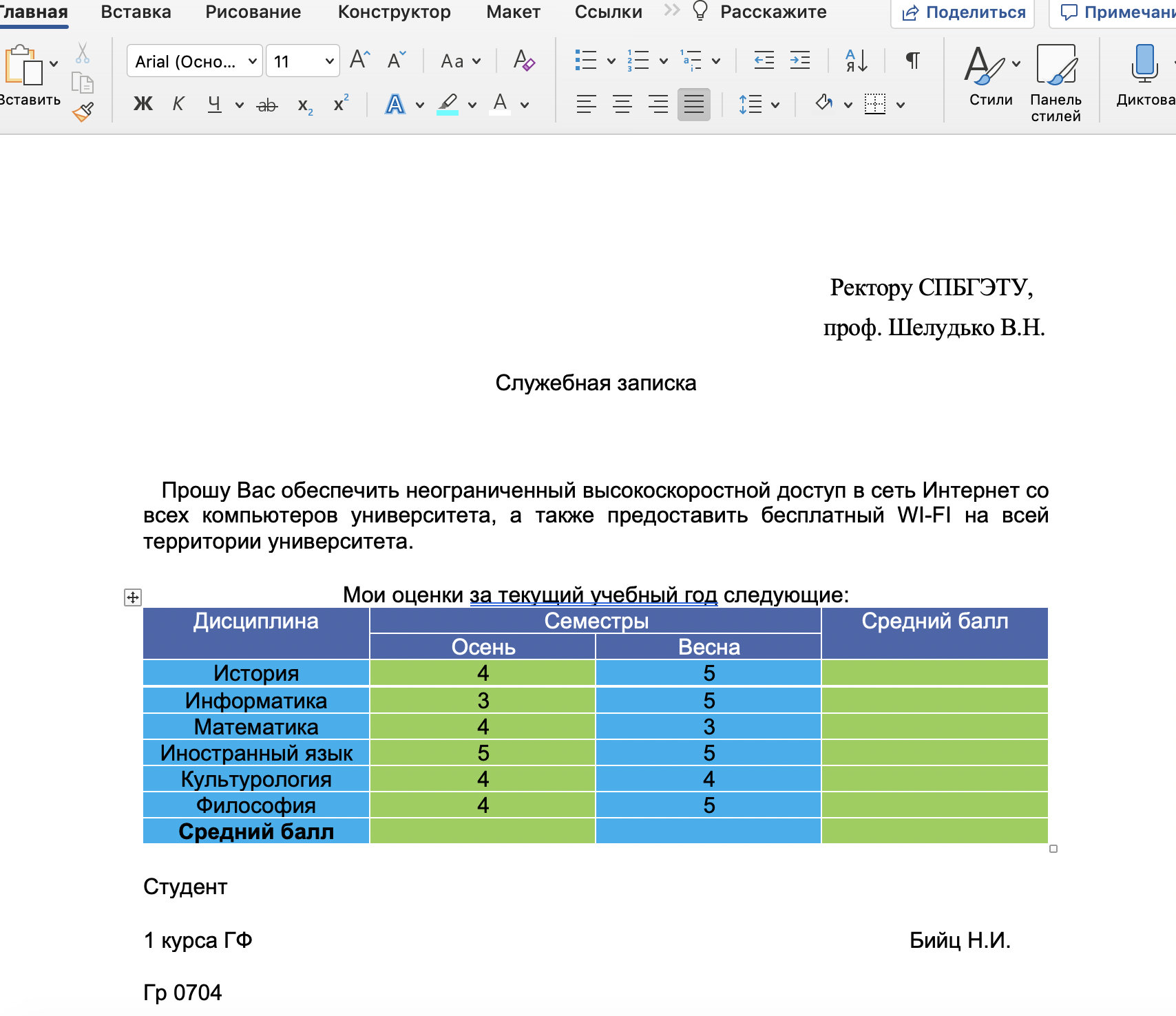Expand the Paste options arrow

[x=54, y=64]
